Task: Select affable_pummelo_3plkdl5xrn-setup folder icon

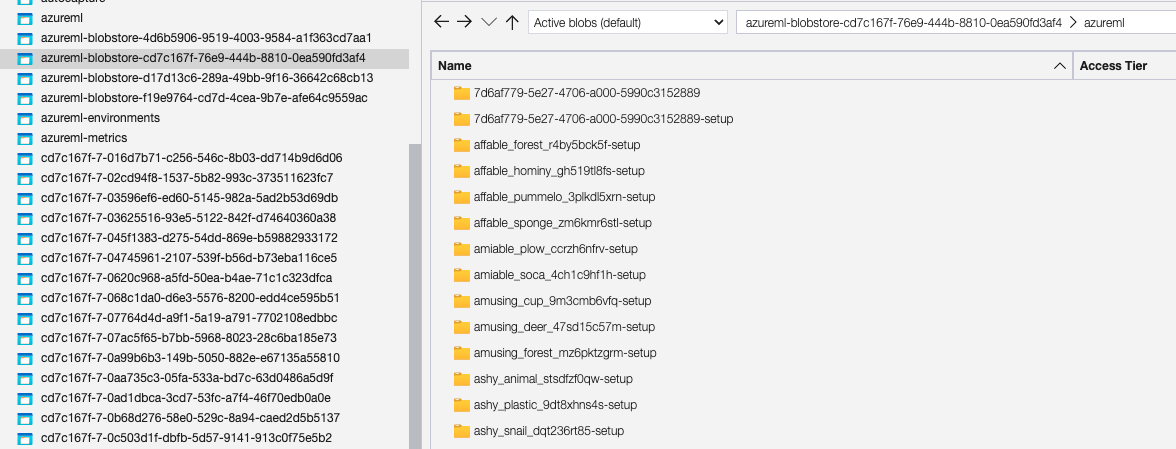Action: (x=461, y=197)
